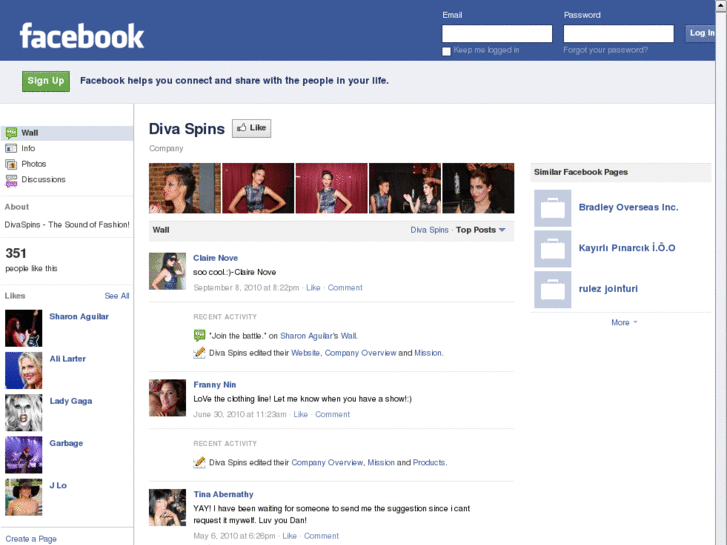This screenshot has width=727, height=545.
Task: Open second photo with red curtain background
Action: coord(258,188)
